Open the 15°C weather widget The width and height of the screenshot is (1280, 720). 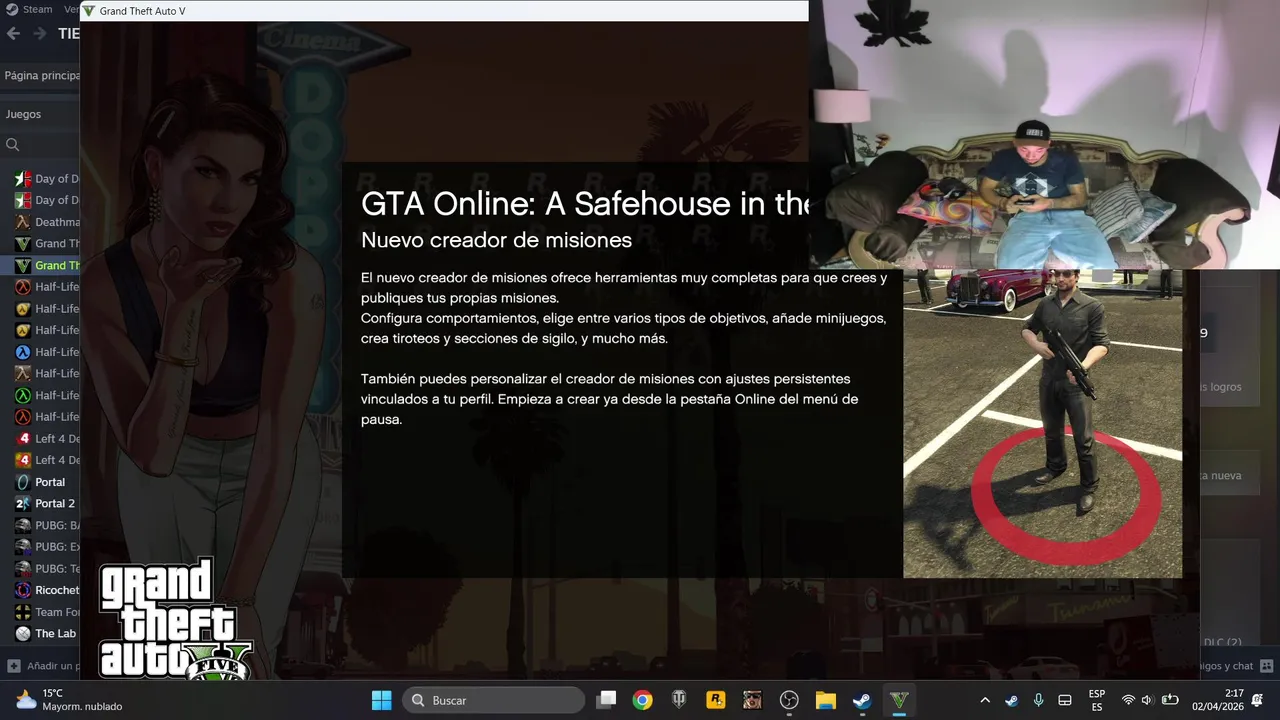coord(68,700)
